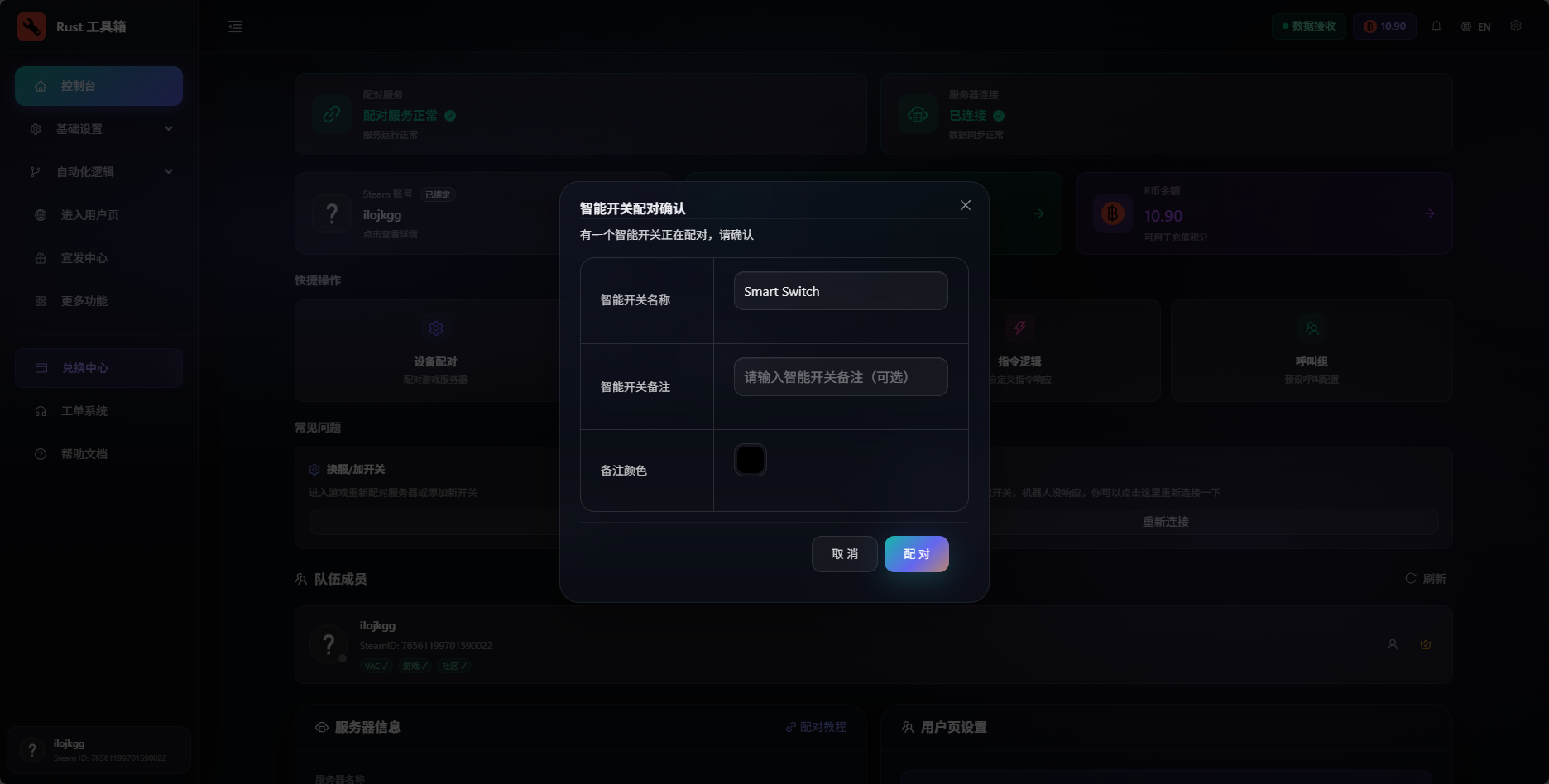Image resolution: width=1549 pixels, height=784 pixels.
Task: Click the 帮助文档 question icon
Action: pos(41,454)
